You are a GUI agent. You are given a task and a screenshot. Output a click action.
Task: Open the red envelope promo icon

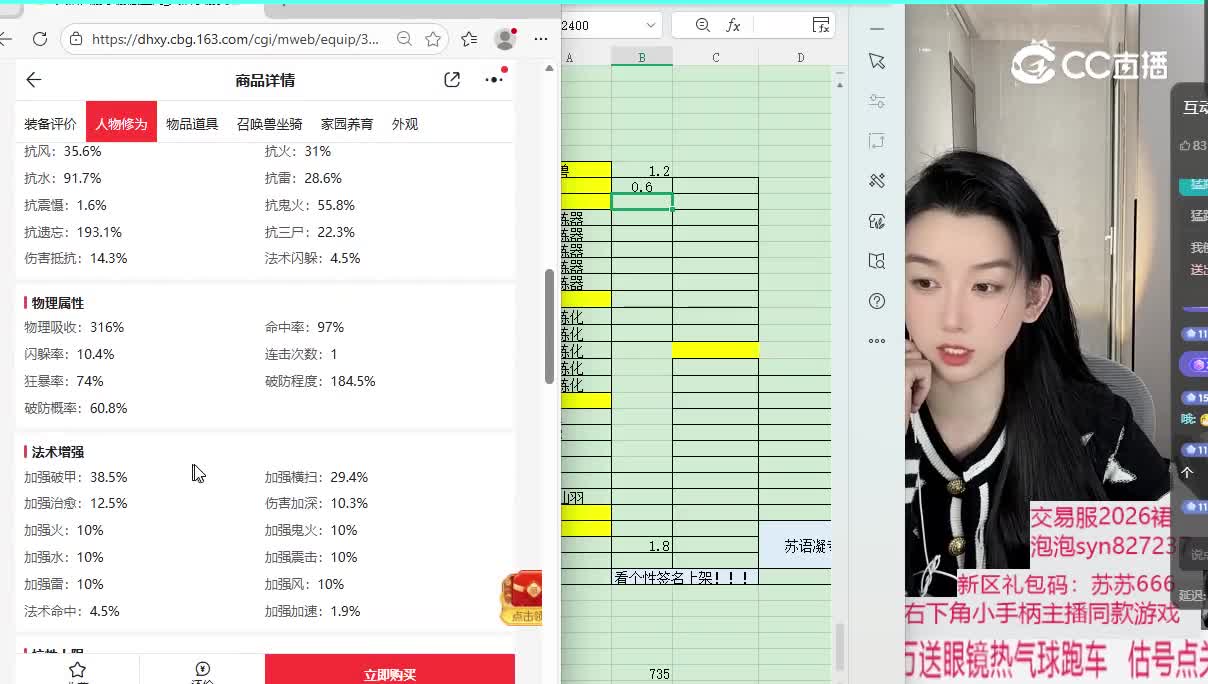[522, 597]
